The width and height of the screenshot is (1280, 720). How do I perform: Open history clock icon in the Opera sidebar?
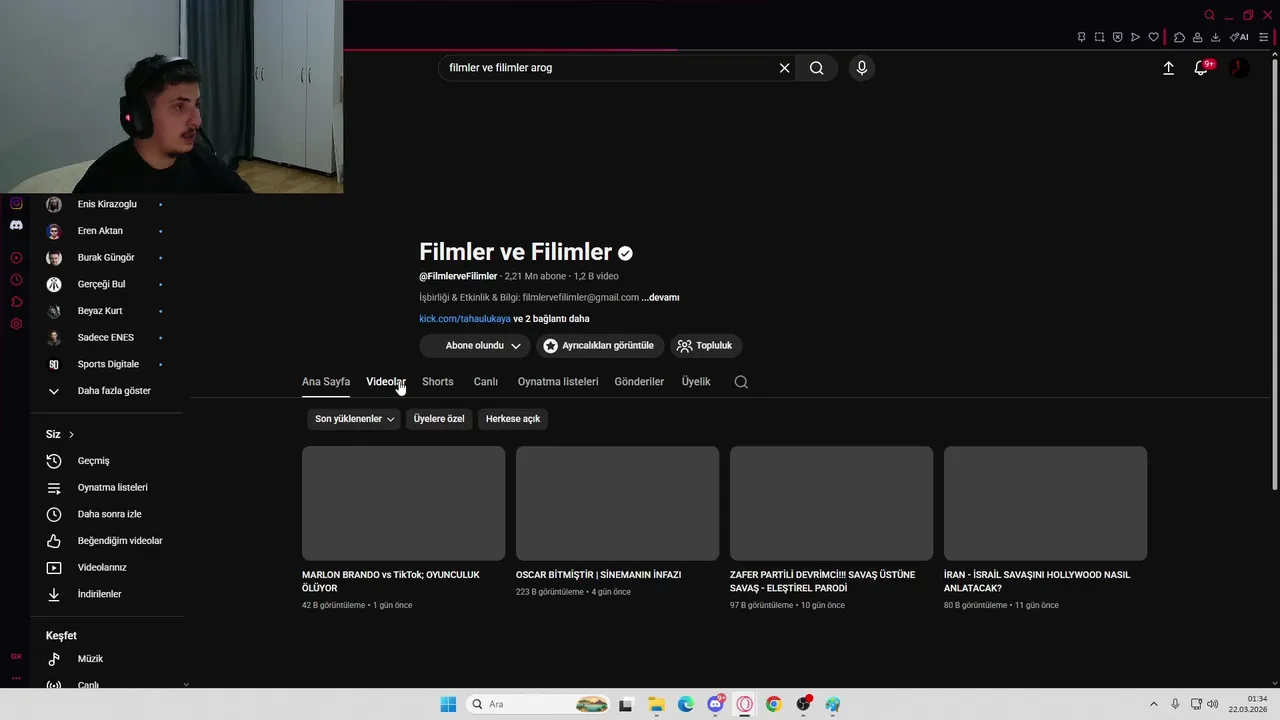[16, 280]
